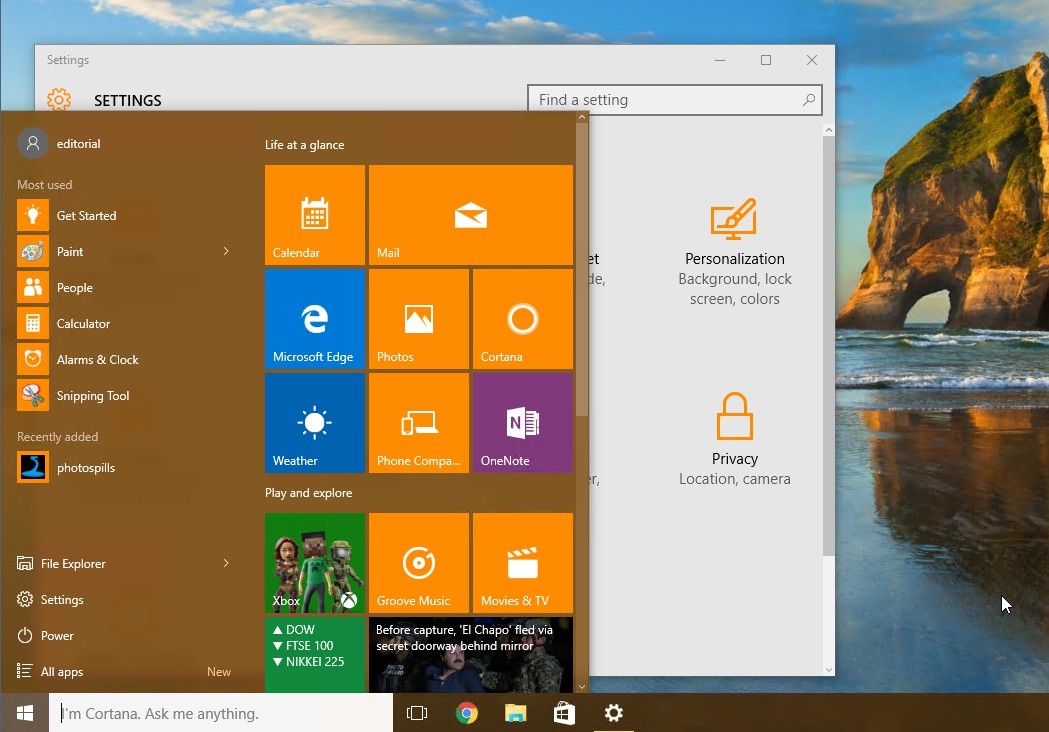Launch Calculator from Most used

[124, 324]
